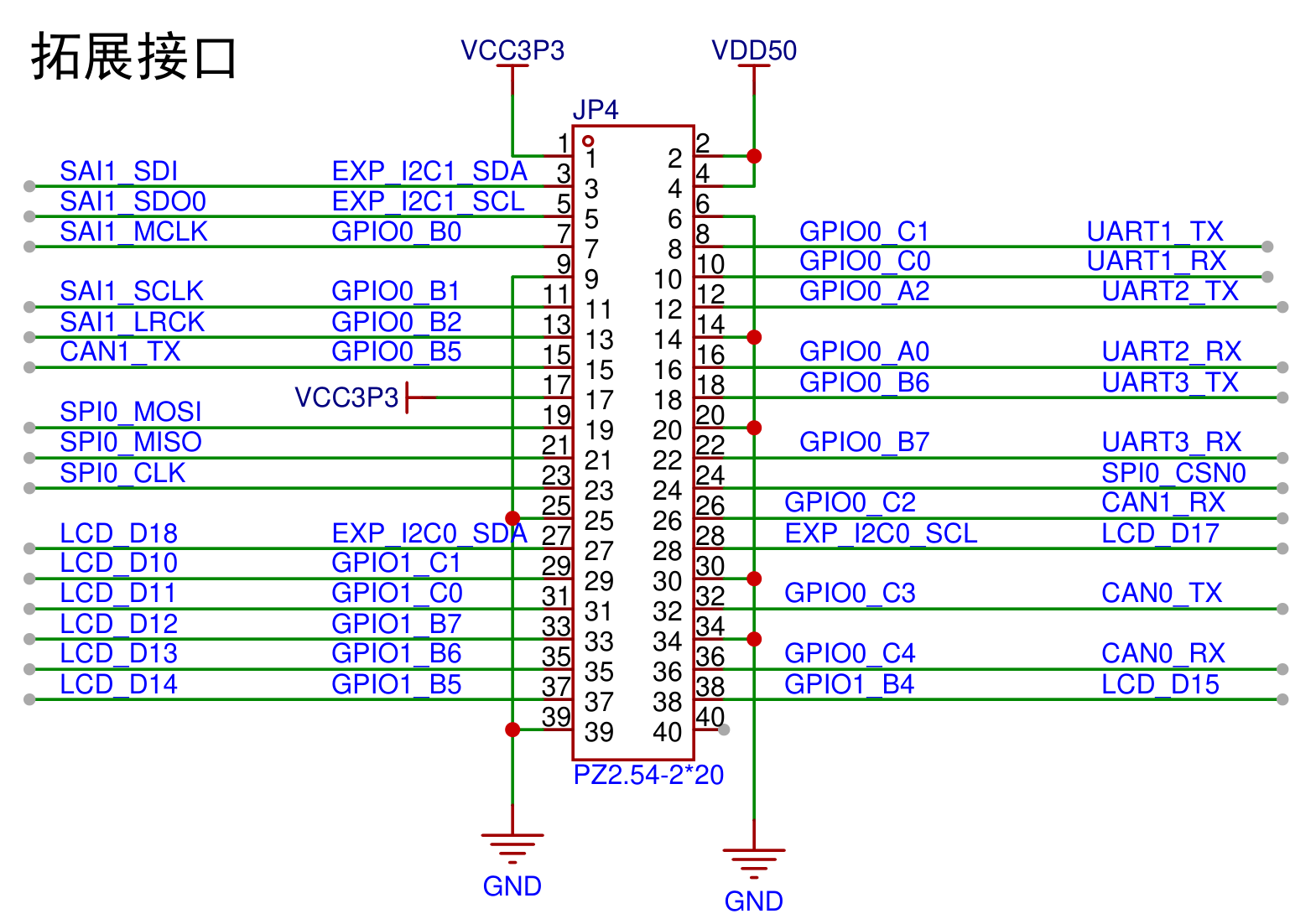This screenshot has height=919, width=1316.
Task: Click the GPIO1_C0 net label
Action: [x=397, y=593]
